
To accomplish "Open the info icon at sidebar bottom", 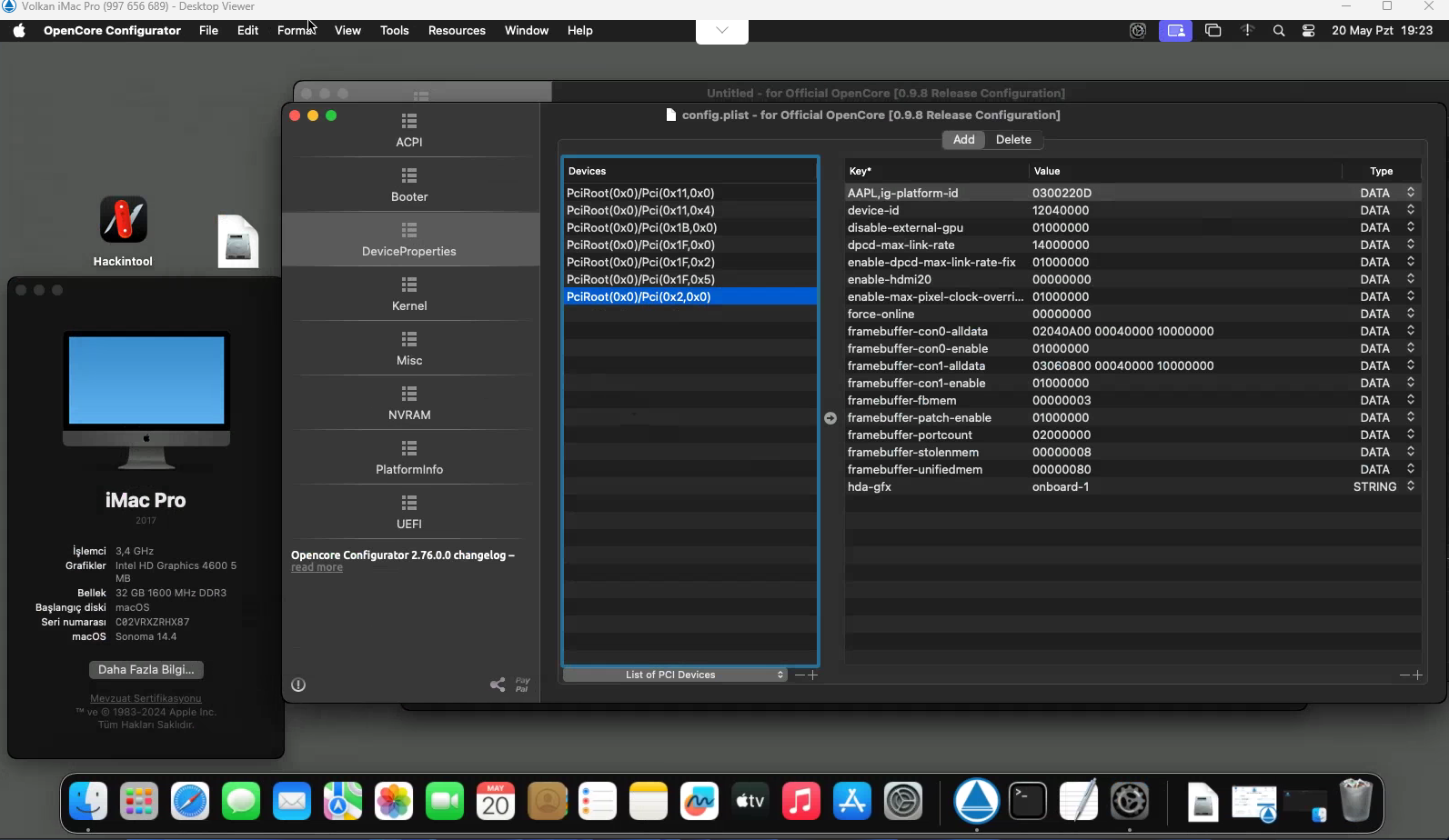I will [x=298, y=685].
